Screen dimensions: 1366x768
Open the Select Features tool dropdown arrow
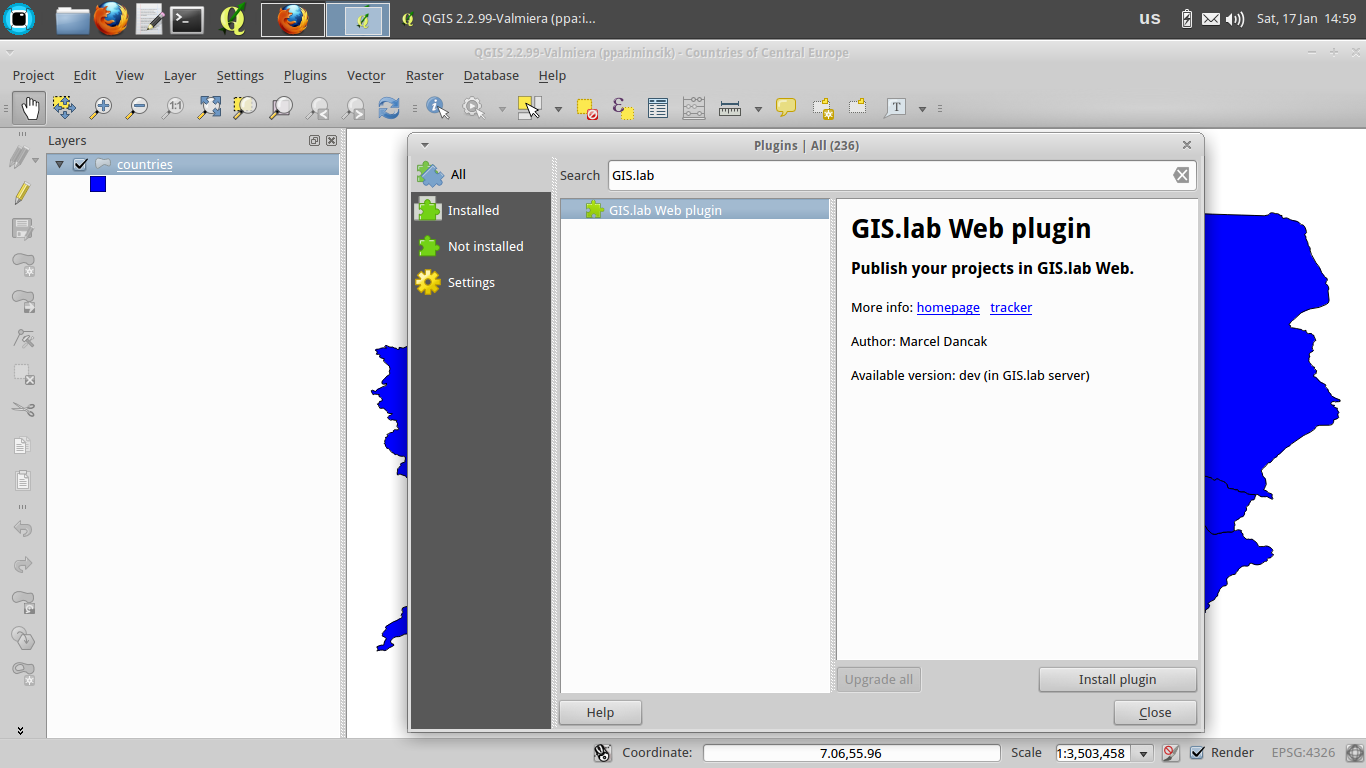coord(558,108)
